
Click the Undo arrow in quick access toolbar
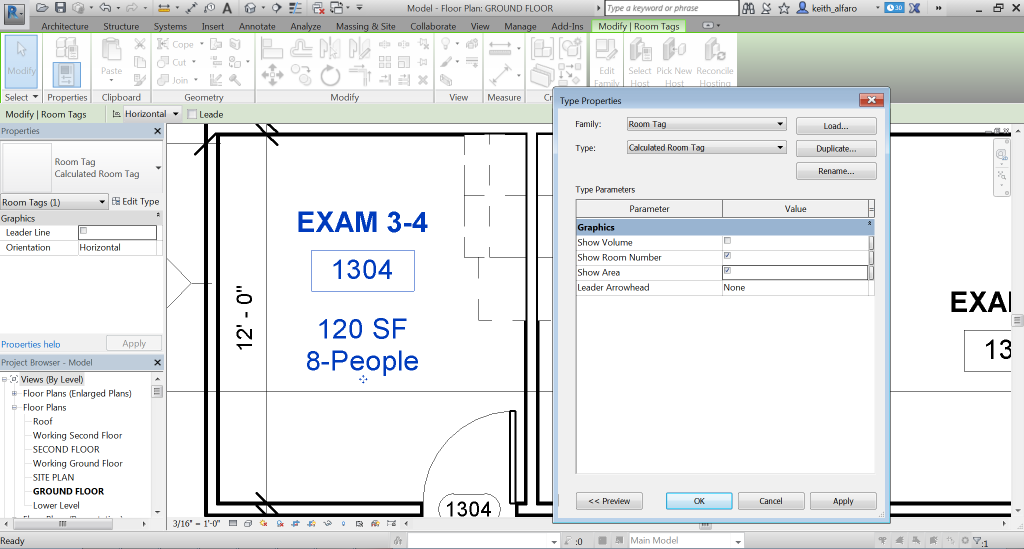[104, 8]
